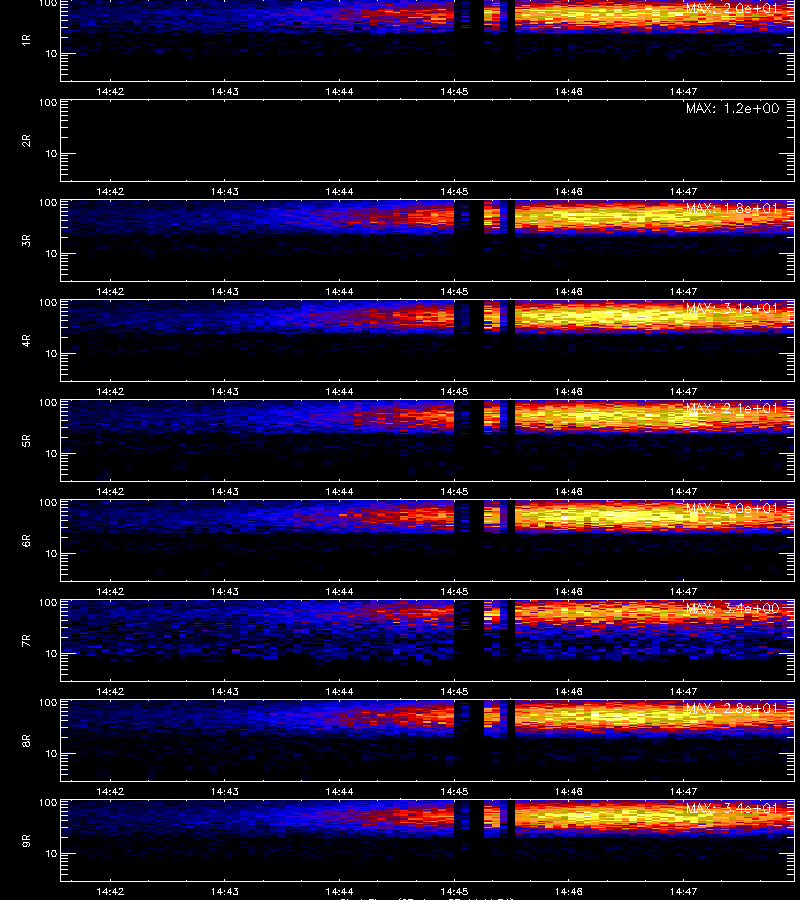Click 14:42 below the 1R panel
This screenshot has width=800, height=900.
click(x=110, y=91)
